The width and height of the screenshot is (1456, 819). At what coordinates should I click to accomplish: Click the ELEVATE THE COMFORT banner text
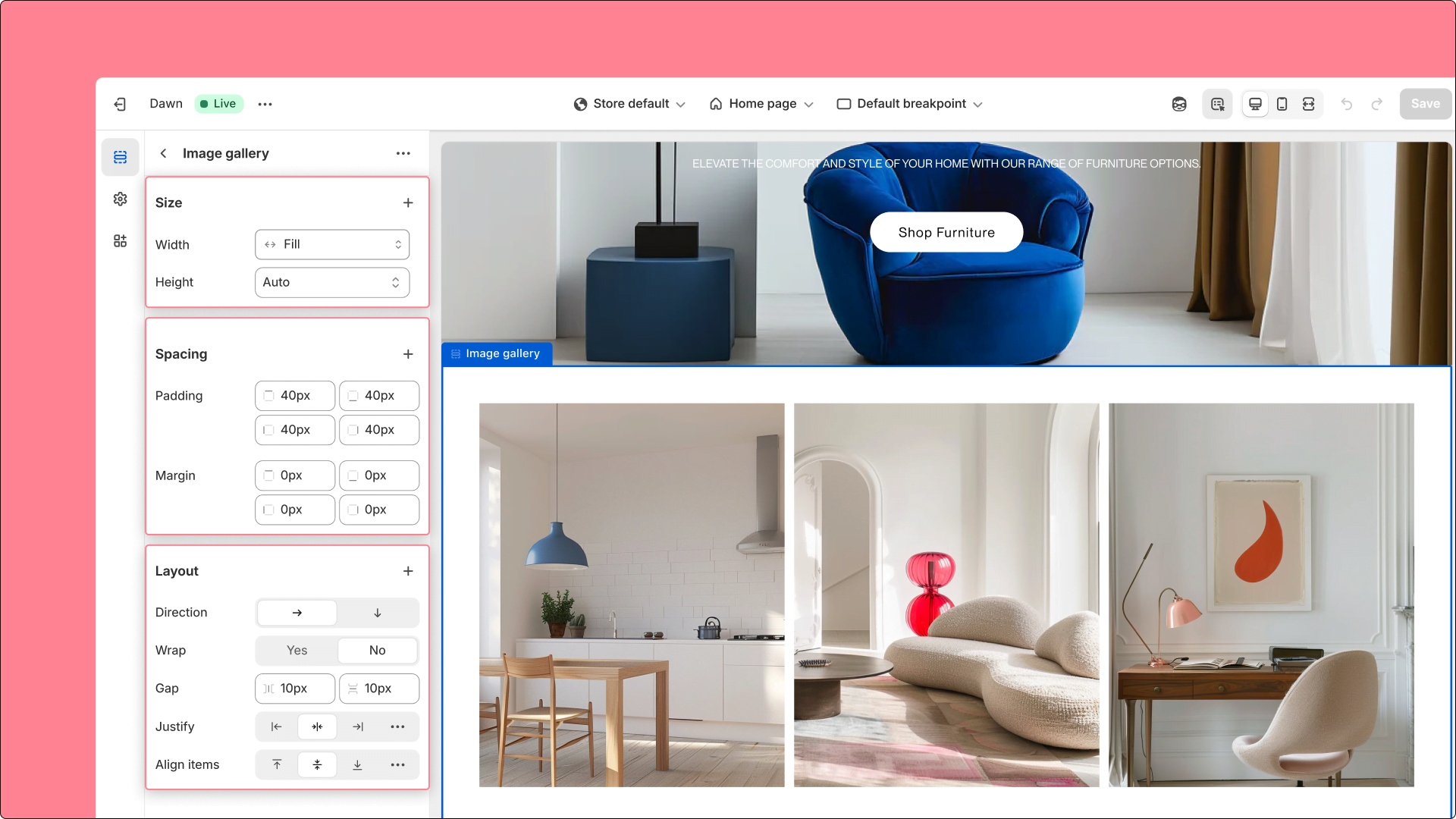tap(946, 163)
